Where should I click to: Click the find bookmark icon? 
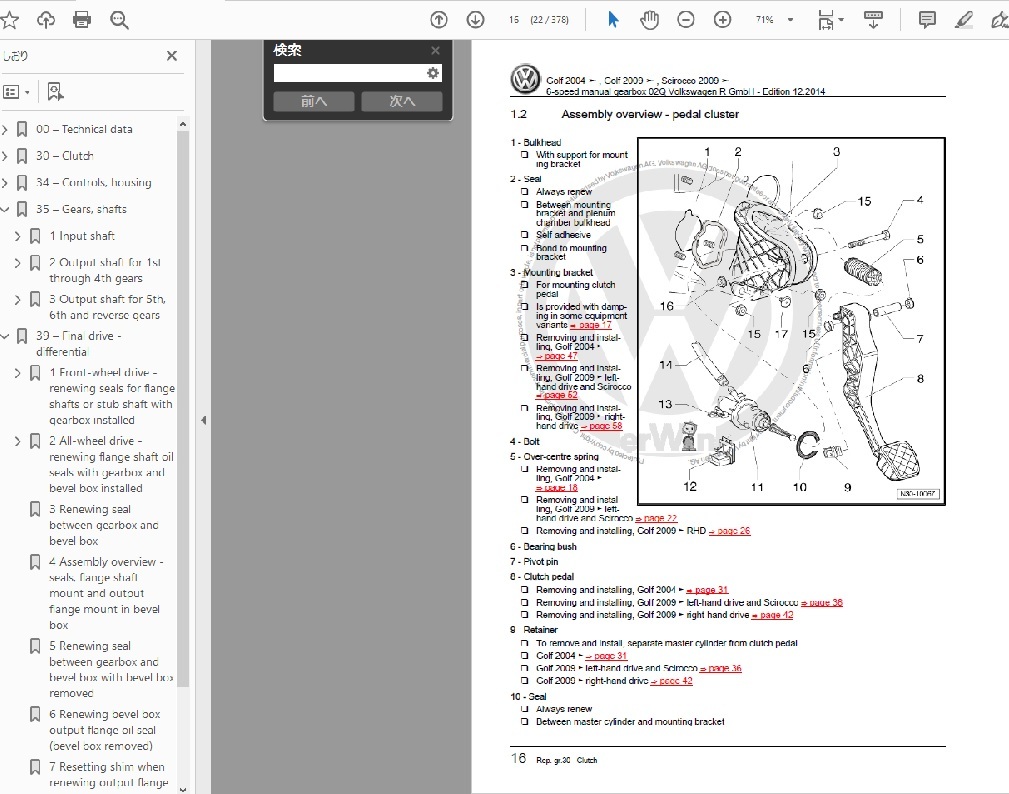(x=55, y=92)
